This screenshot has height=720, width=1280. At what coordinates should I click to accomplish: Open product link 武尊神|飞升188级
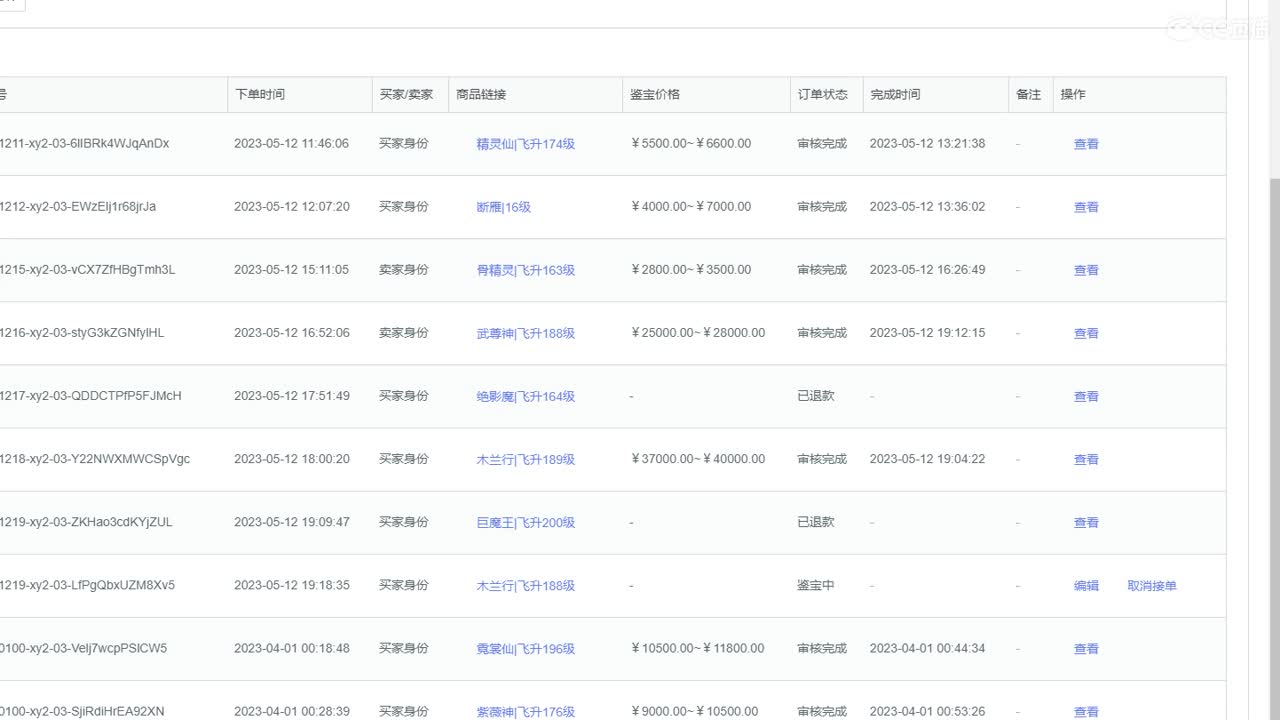(525, 333)
